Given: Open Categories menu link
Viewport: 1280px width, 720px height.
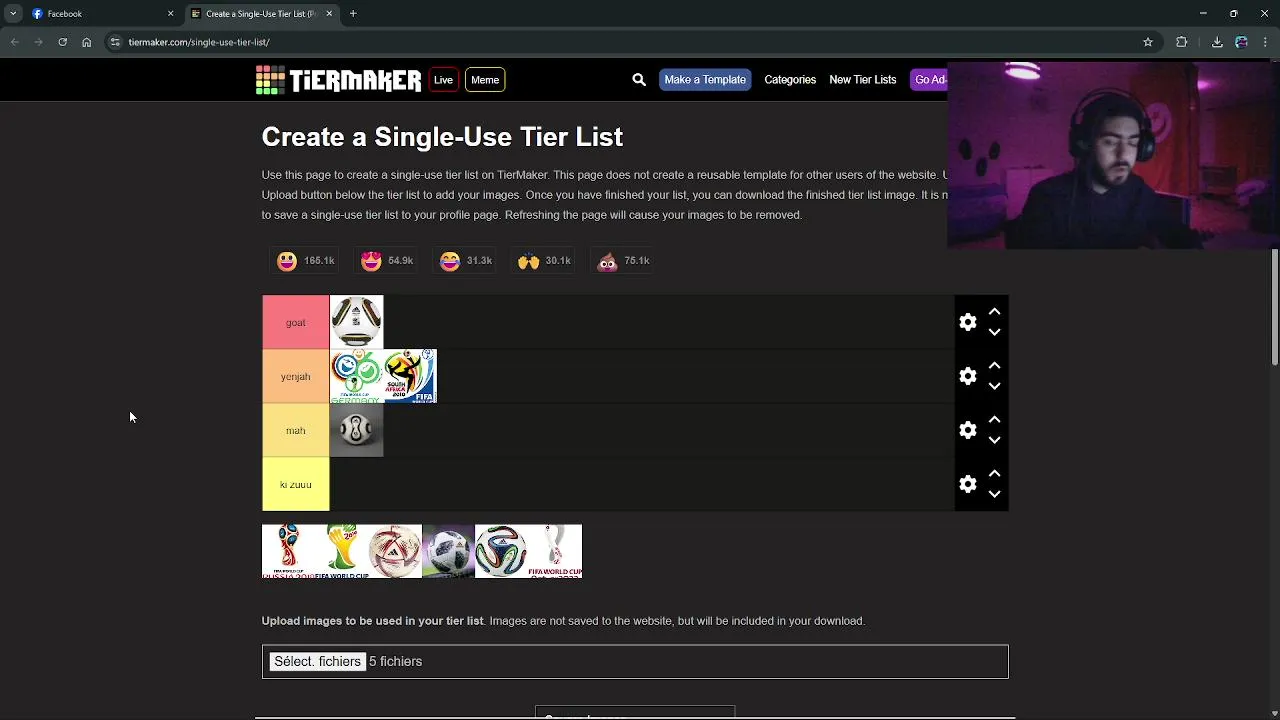Looking at the screenshot, I should click(x=790, y=80).
